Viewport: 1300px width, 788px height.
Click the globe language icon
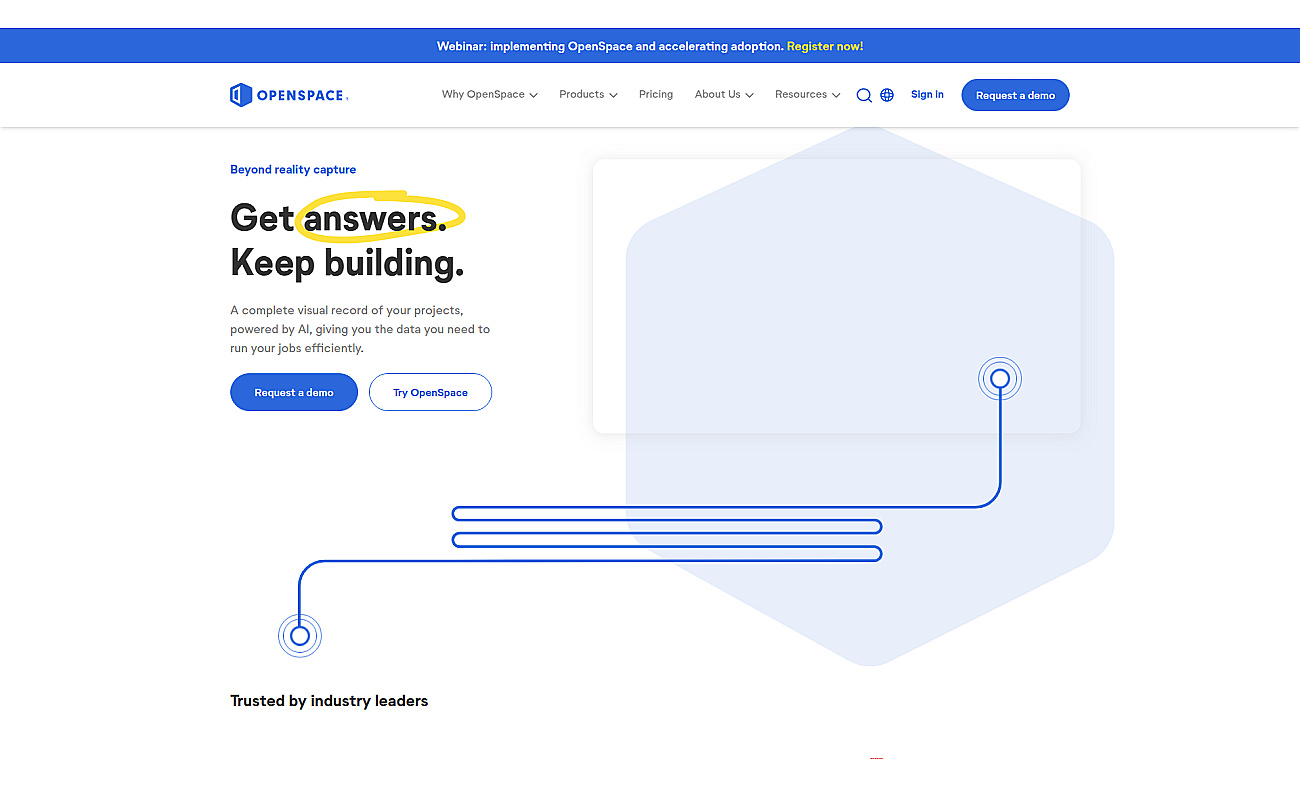pyautogui.click(x=887, y=95)
